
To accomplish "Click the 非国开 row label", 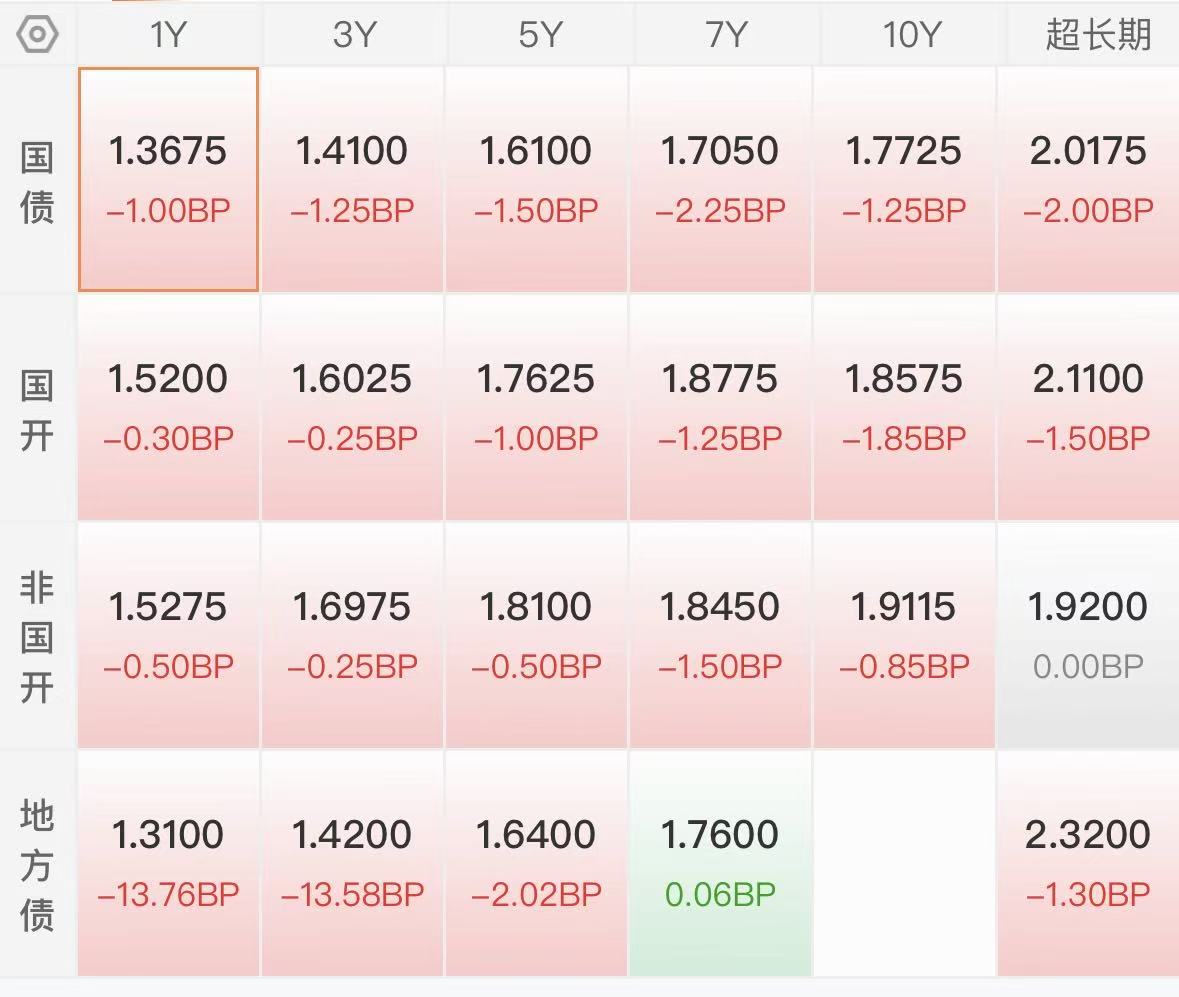I will point(37,637).
